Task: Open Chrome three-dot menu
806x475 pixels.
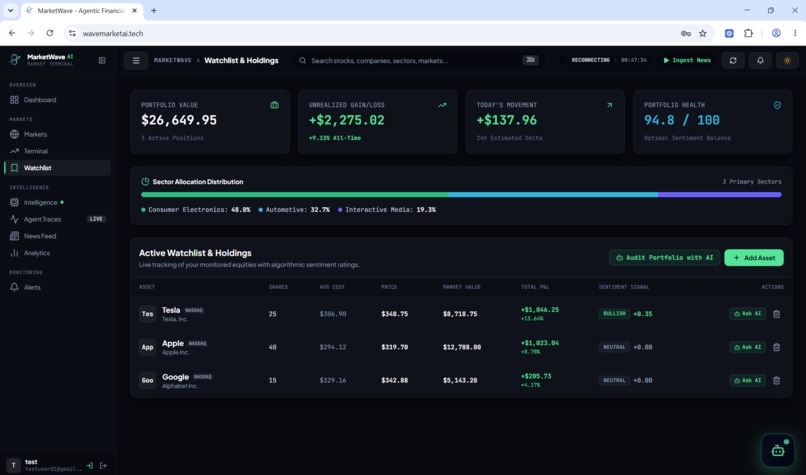Action: pyautogui.click(x=795, y=33)
